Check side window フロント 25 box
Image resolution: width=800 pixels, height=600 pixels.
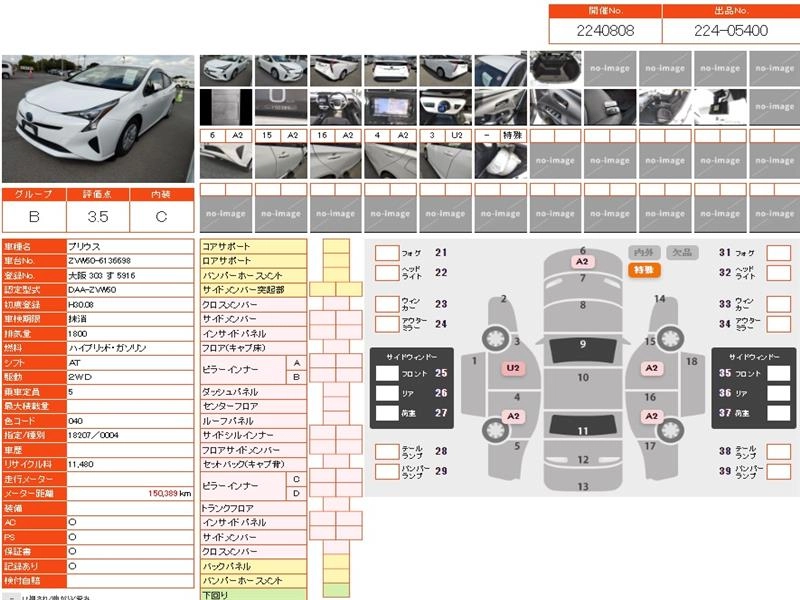tap(387, 373)
